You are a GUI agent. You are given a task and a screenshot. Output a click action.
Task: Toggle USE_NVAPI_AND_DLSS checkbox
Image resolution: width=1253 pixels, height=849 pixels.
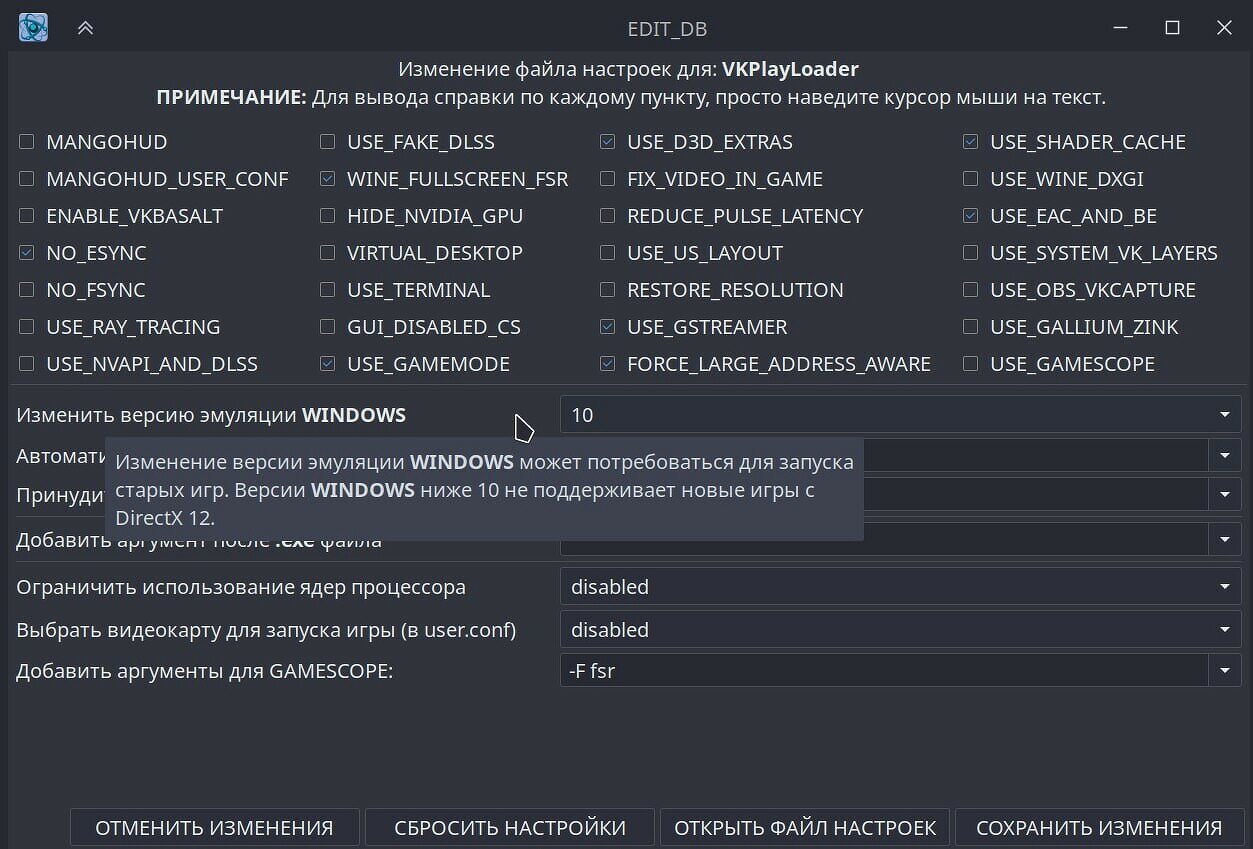pos(27,364)
